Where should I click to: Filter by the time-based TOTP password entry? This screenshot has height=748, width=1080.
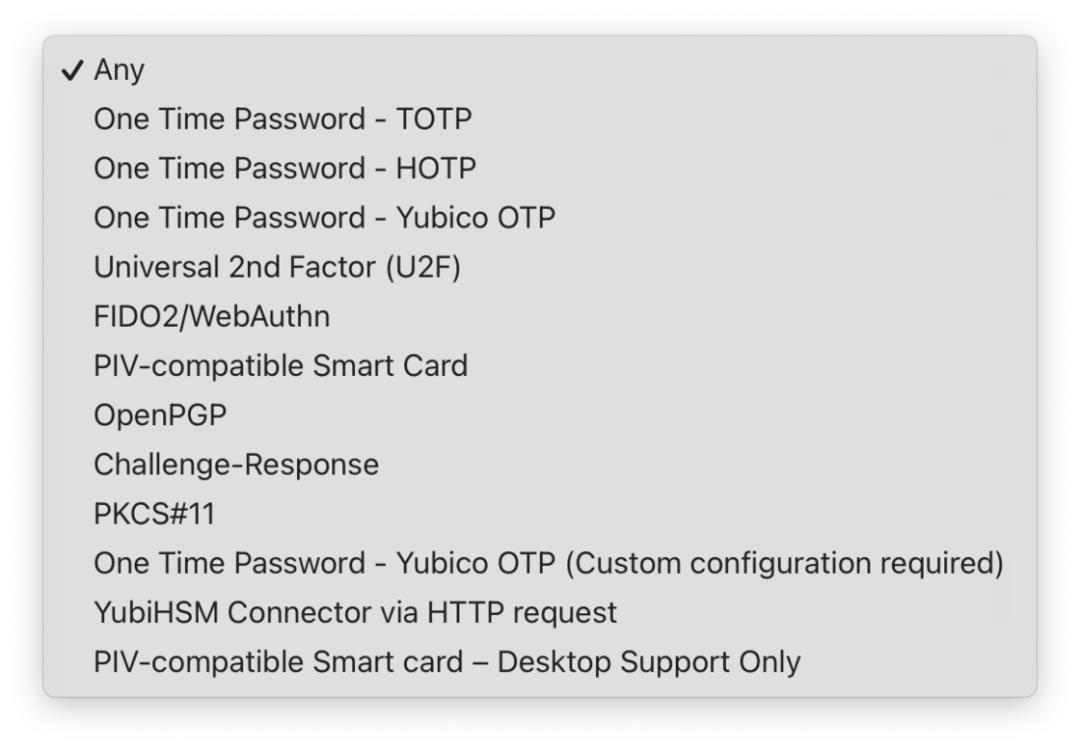pos(282,119)
